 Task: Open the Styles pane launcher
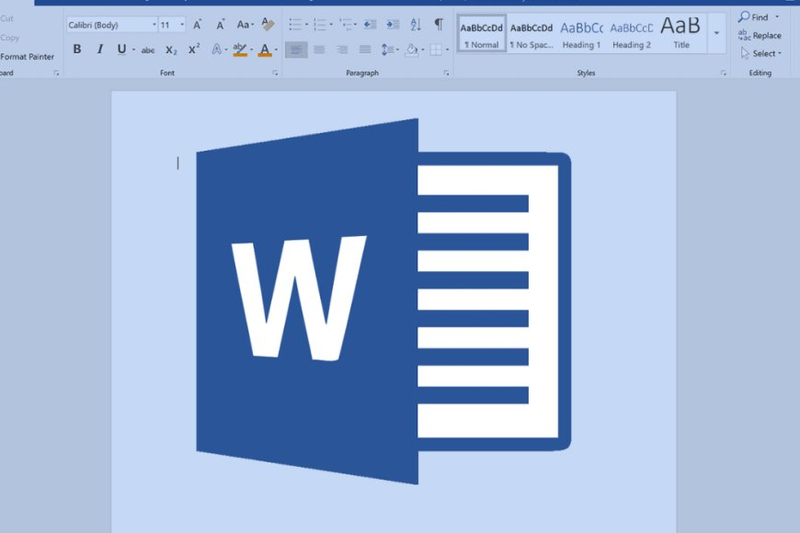tap(723, 73)
